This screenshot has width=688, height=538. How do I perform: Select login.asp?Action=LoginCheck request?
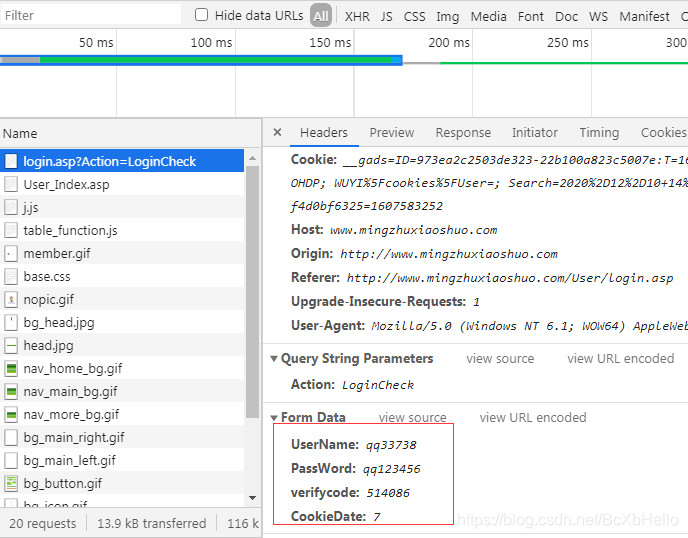coord(122,162)
